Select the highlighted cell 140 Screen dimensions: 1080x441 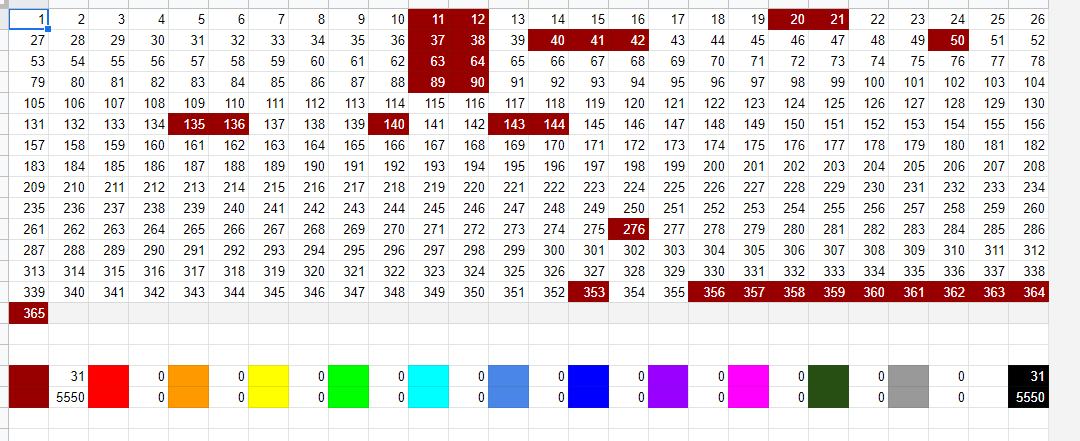[388, 125]
